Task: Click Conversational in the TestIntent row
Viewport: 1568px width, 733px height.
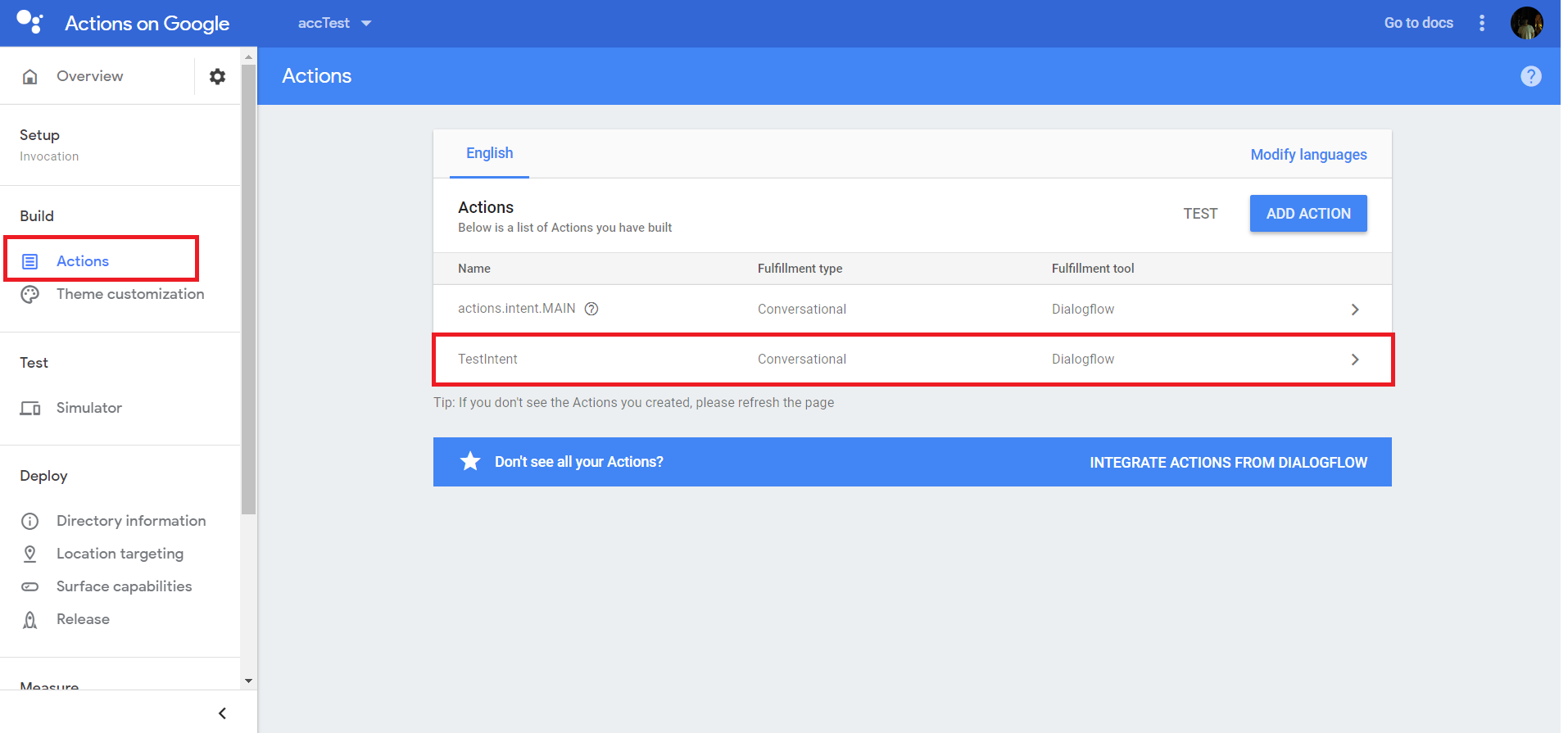Action: (802, 360)
